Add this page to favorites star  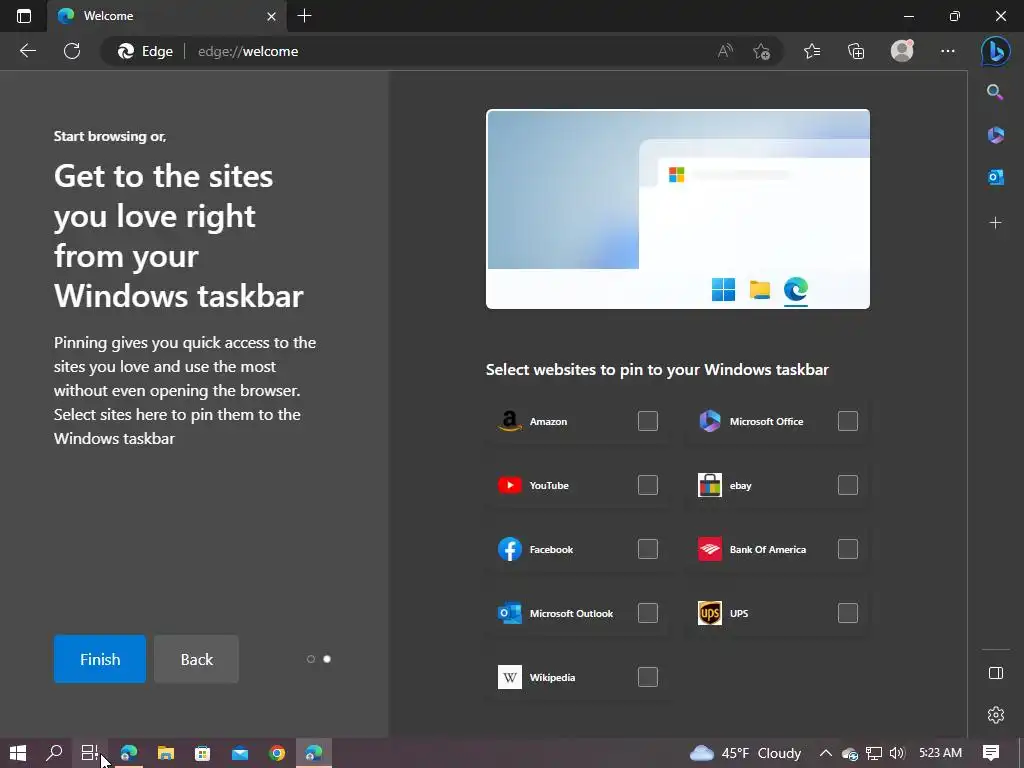click(x=761, y=51)
